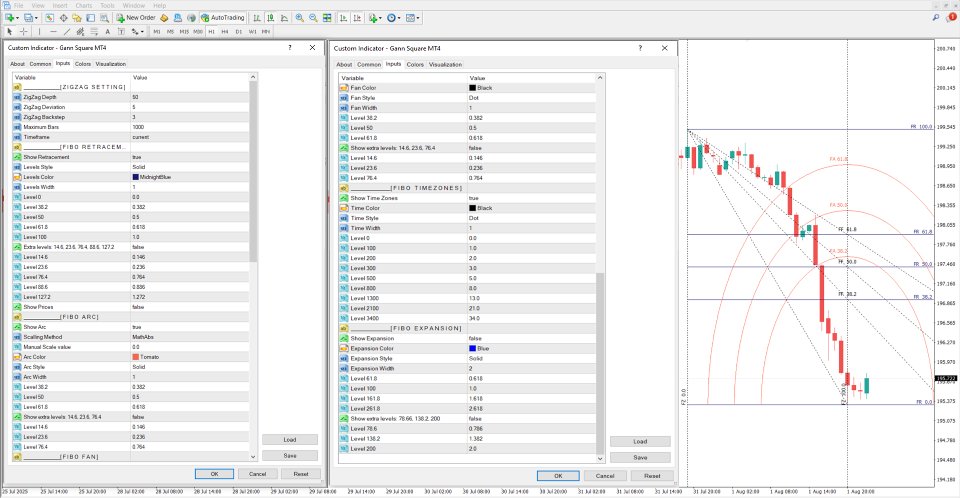
Task: Switch to D1 timeframe
Action: (239, 31)
